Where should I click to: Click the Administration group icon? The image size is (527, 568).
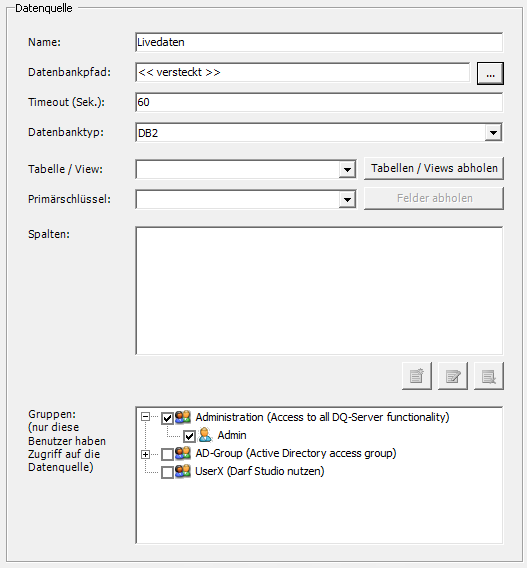[x=183, y=417]
